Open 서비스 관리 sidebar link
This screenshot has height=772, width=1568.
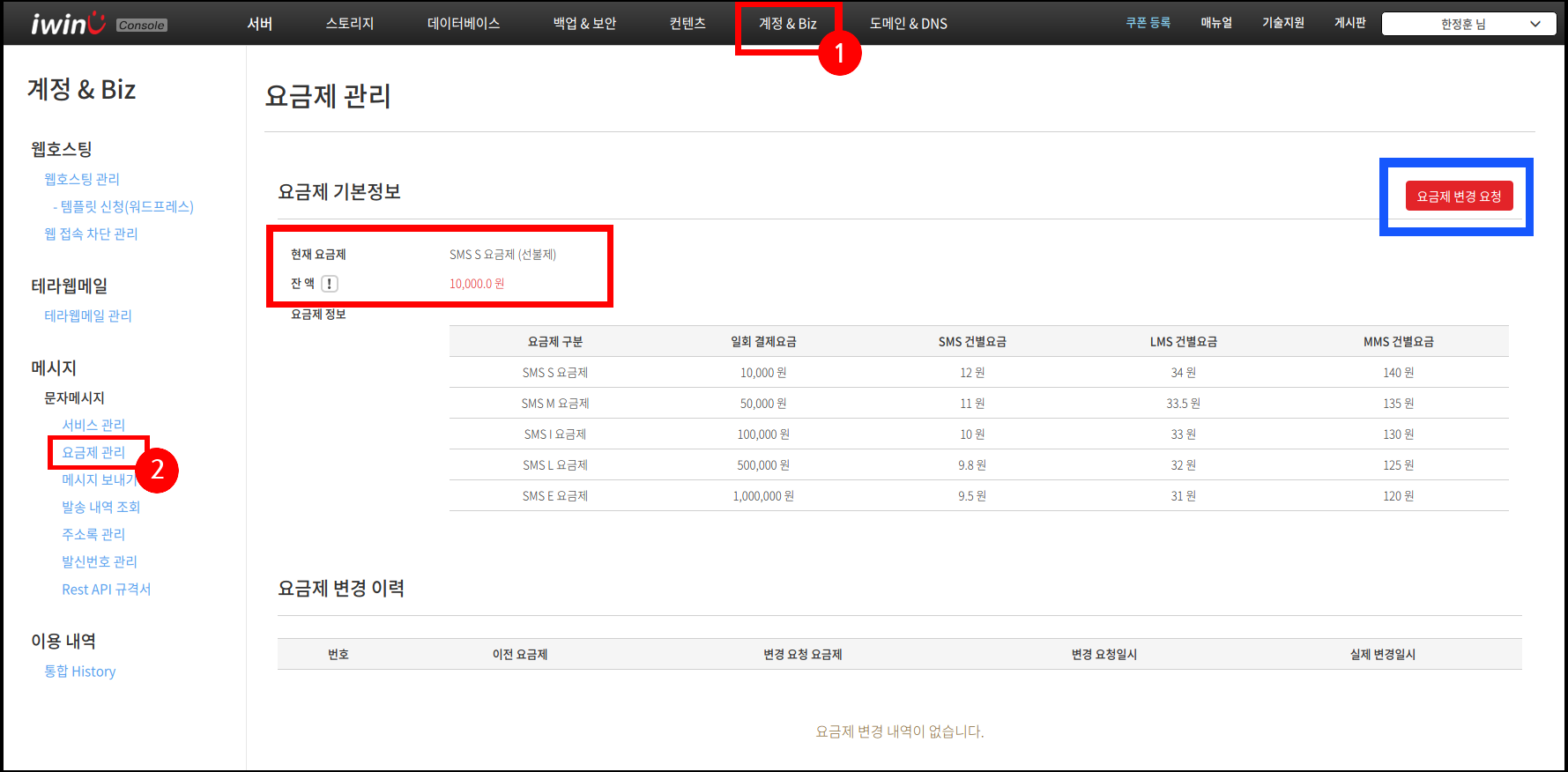(x=93, y=425)
